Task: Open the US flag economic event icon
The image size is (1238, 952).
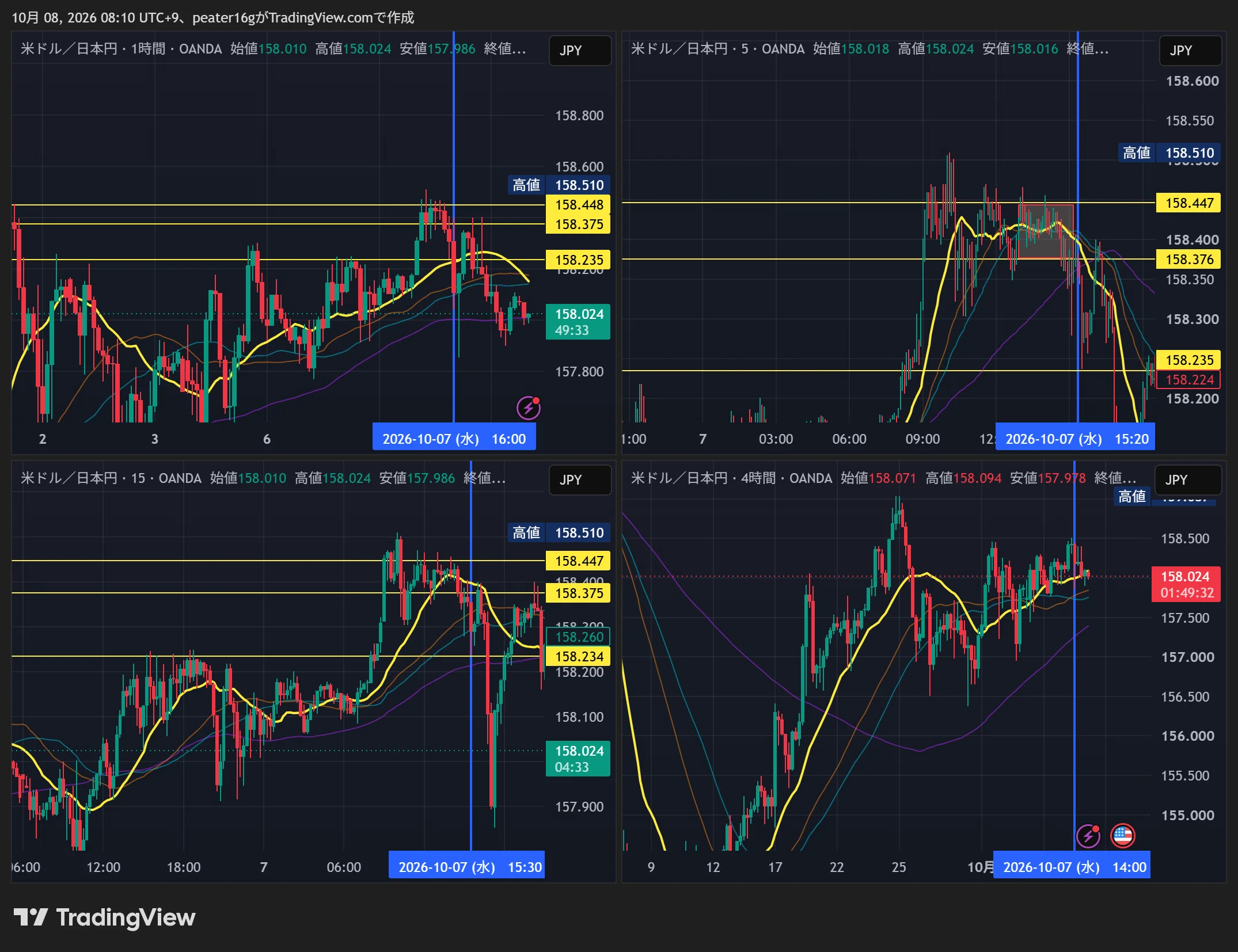Action: pos(1122,836)
